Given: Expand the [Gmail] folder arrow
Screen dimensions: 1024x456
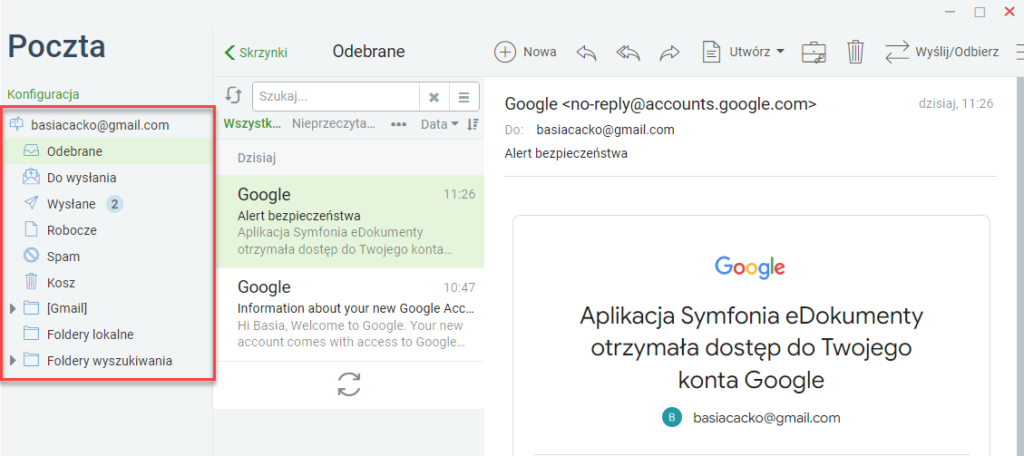Looking at the screenshot, I should click(12, 308).
